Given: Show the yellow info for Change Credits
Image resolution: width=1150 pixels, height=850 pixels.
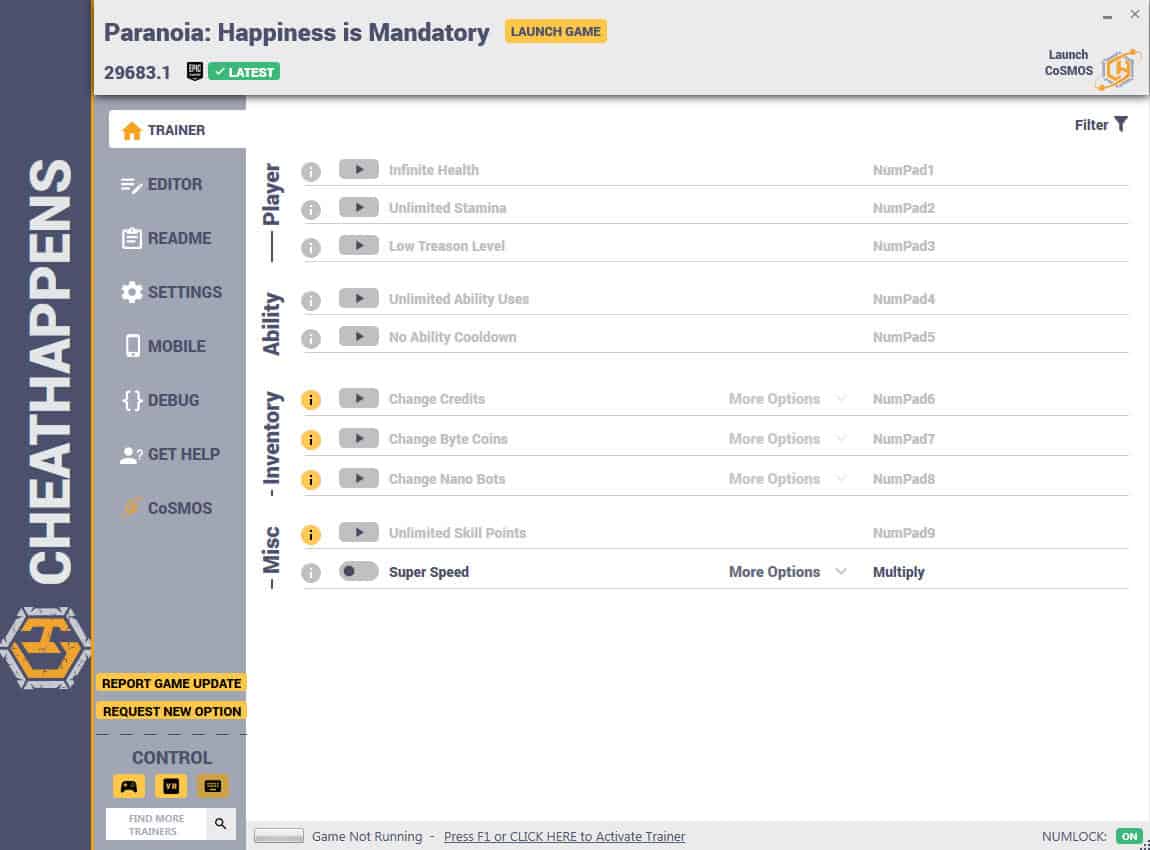Looking at the screenshot, I should tap(311, 400).
